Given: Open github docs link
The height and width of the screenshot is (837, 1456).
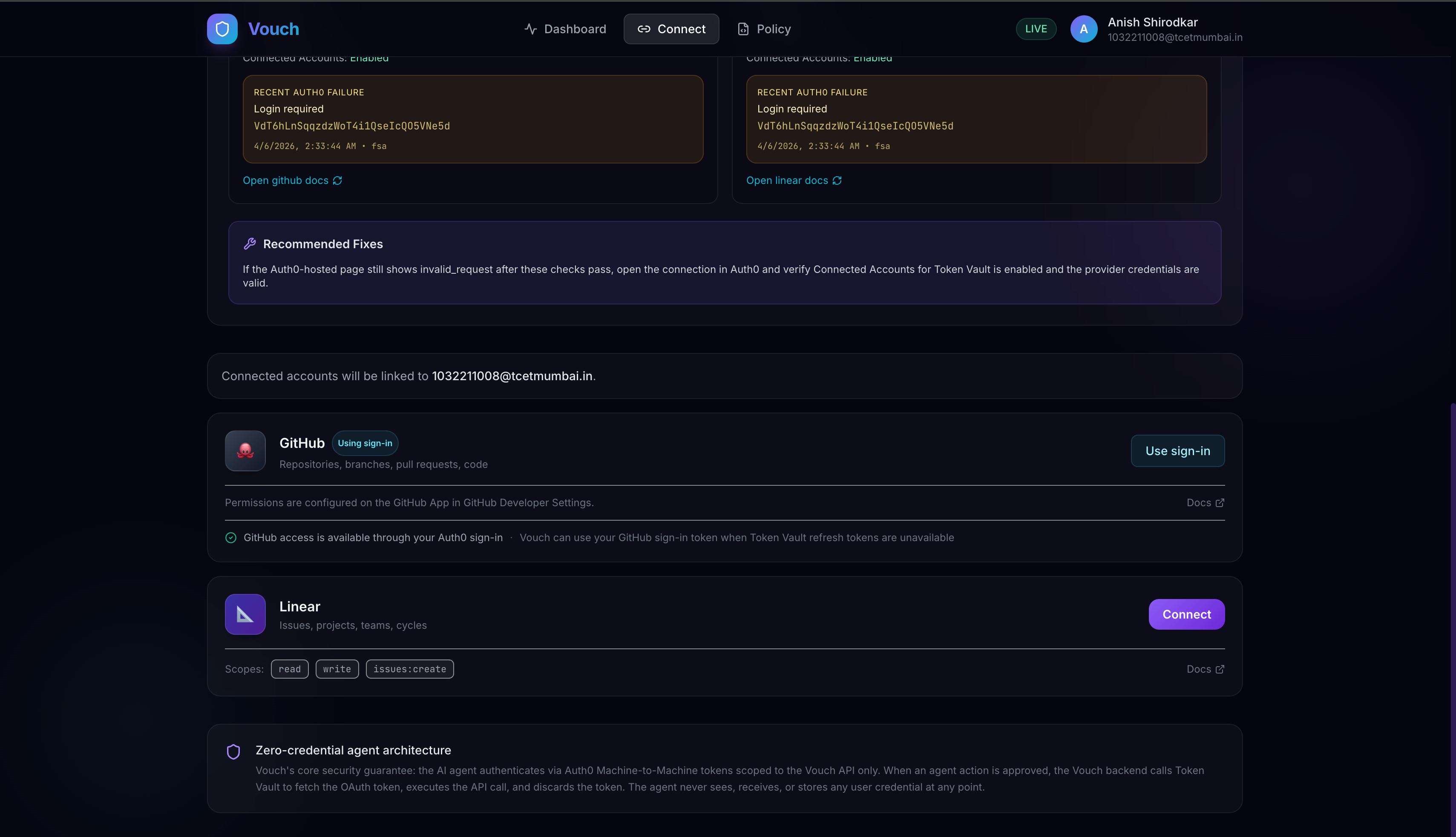Looking at the screenshot, I should (285, 181).
